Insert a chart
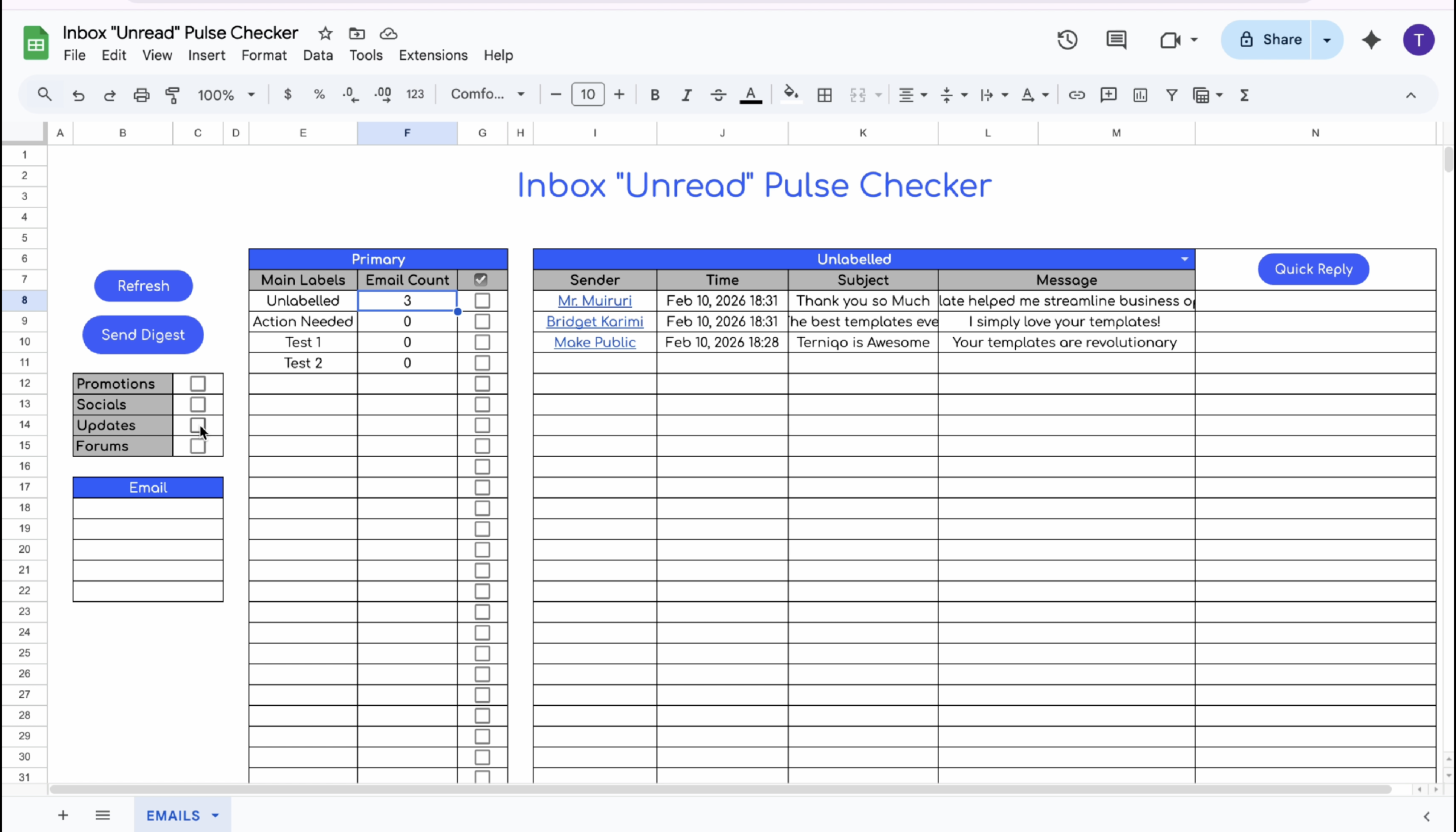This screenshot has height=832, width=1456. [1140, 95]
